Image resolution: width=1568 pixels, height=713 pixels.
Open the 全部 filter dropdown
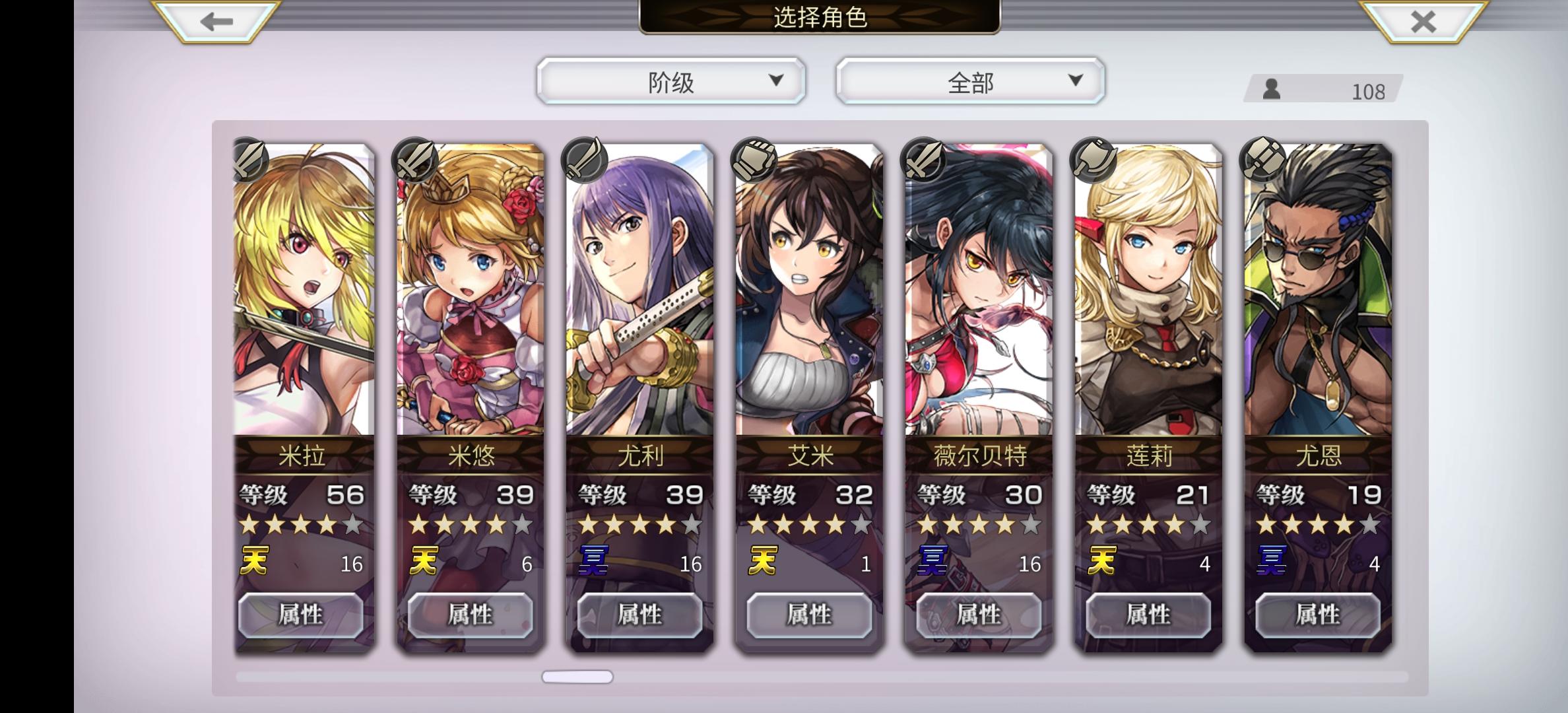coord(970,81)
